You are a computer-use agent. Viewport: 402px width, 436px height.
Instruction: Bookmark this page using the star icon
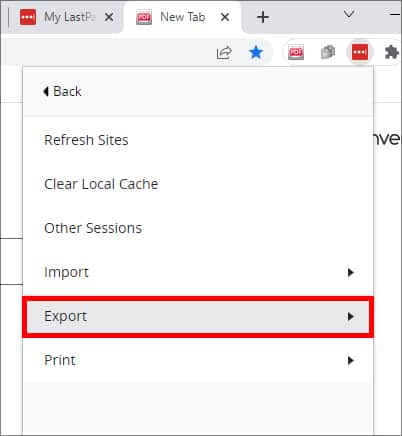(256, 52)
